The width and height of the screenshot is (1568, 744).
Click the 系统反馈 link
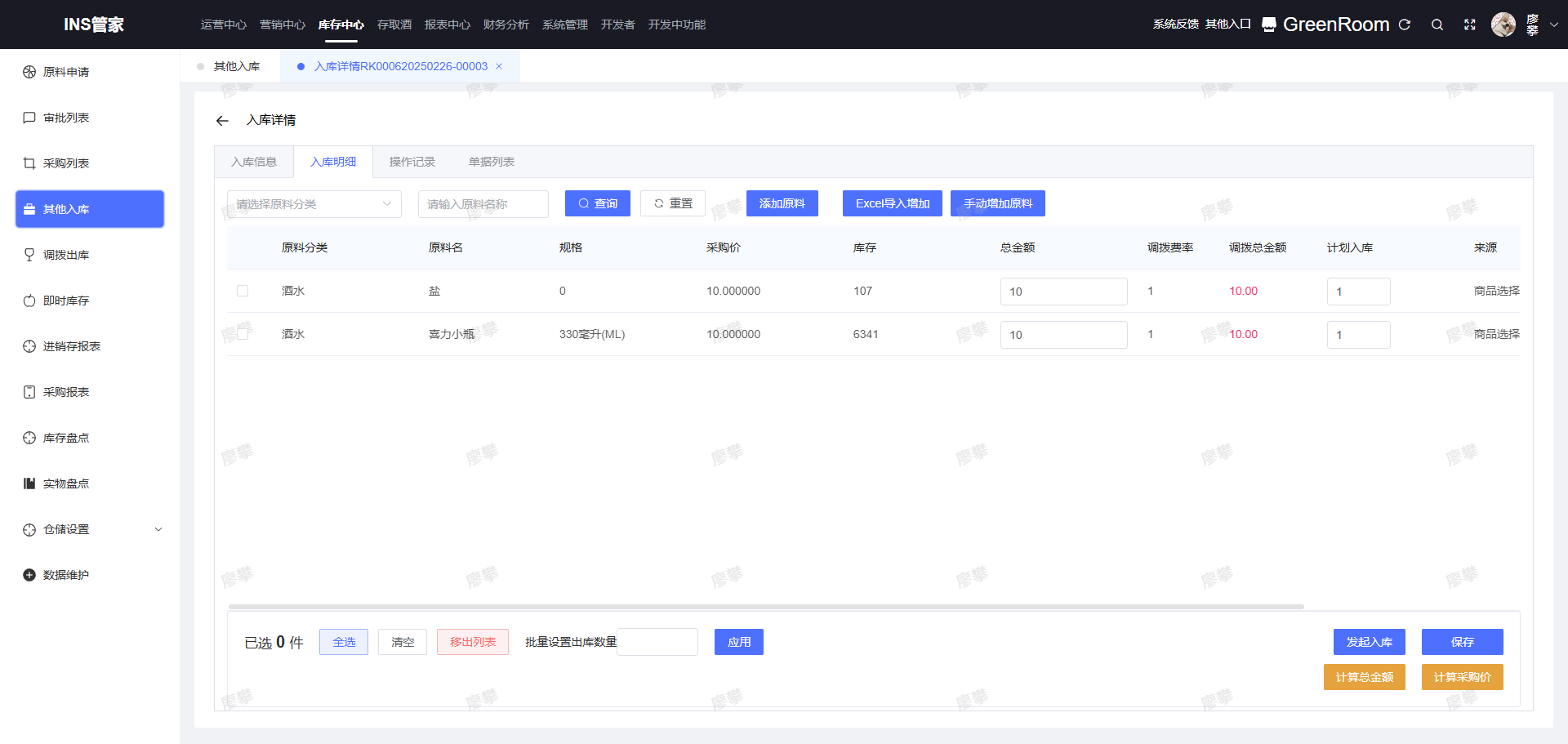1176,25
